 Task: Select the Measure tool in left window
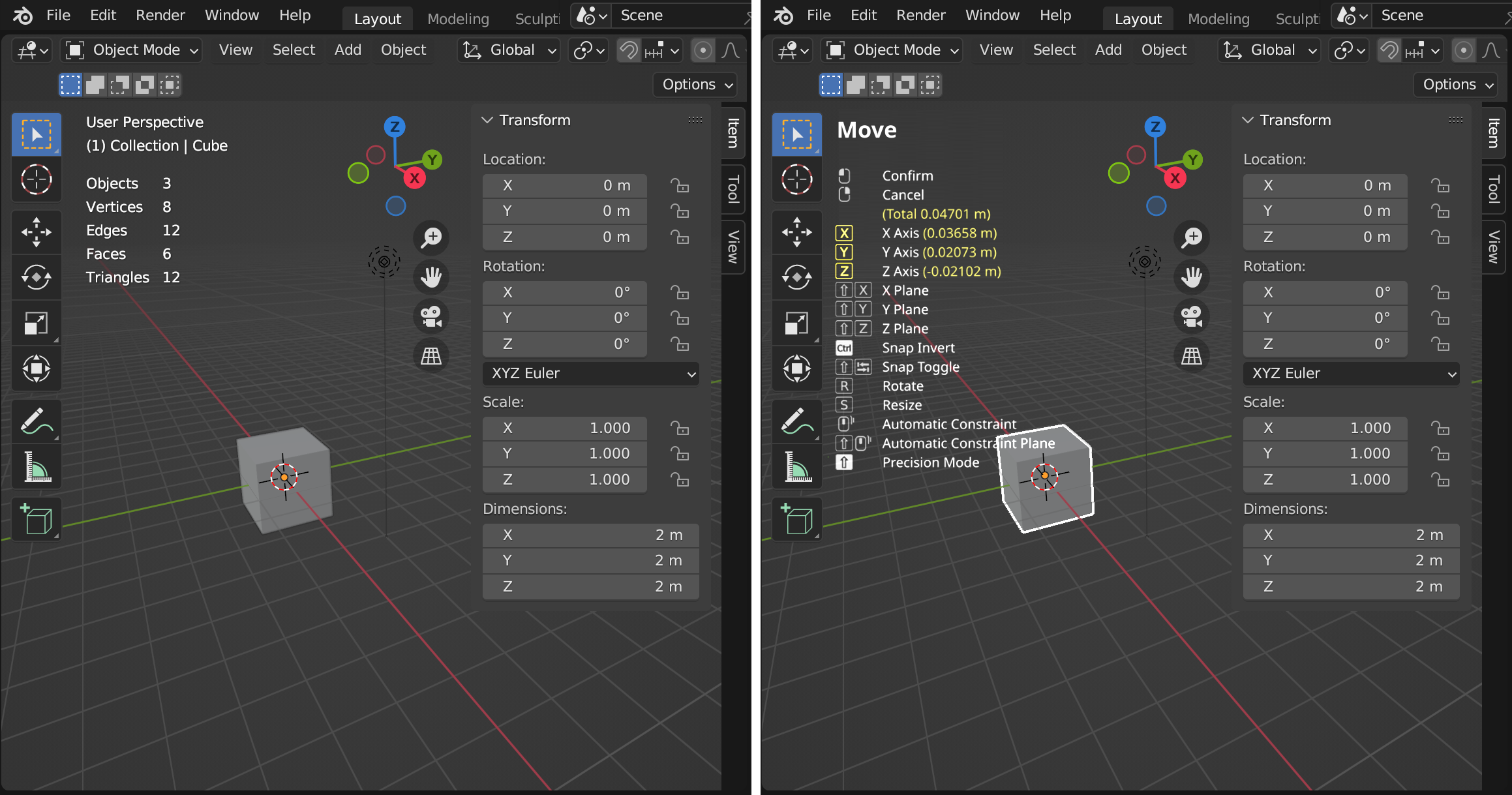pos(37,466)
